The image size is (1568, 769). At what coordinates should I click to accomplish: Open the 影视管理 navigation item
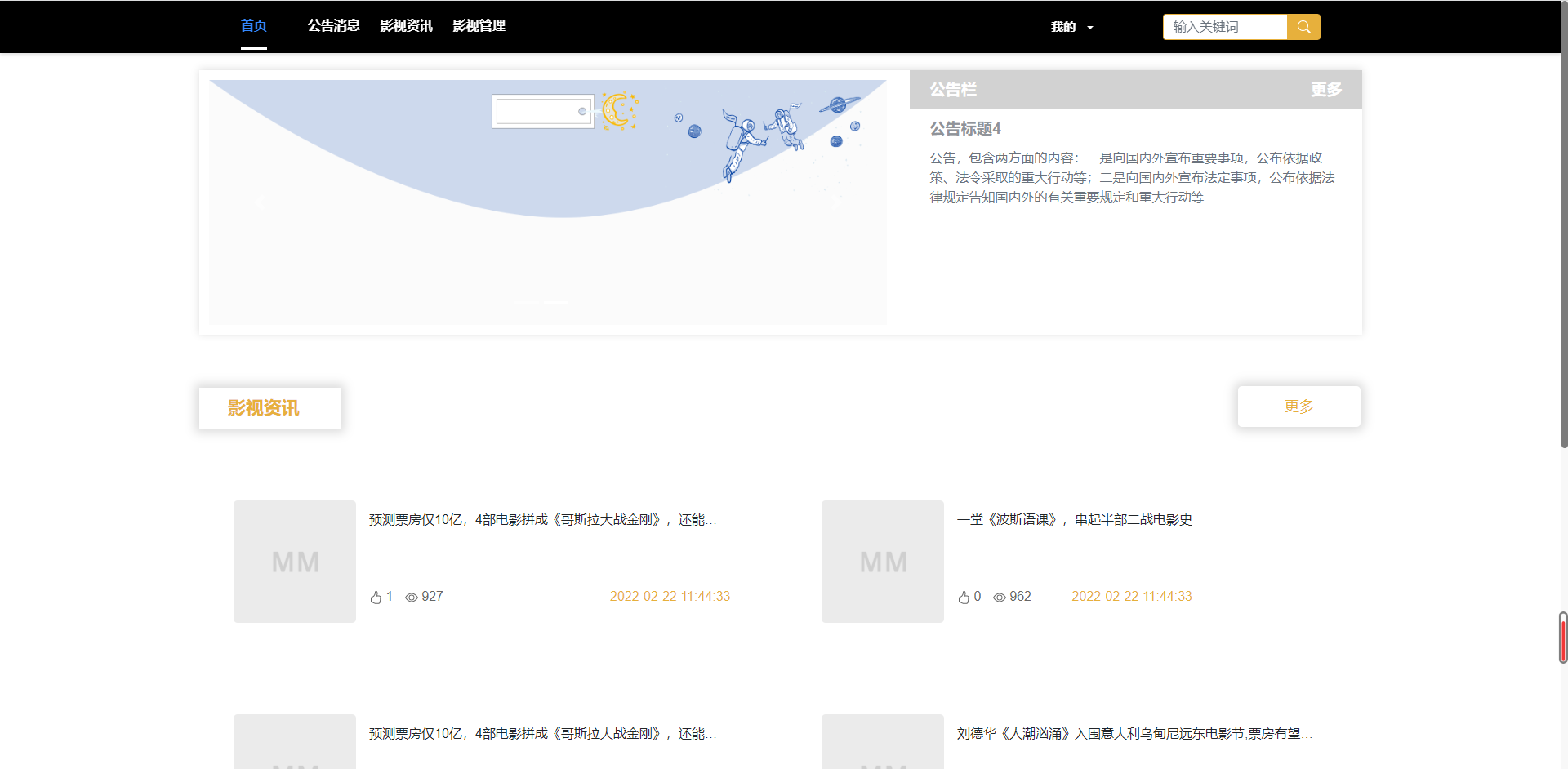coord(479,26)
